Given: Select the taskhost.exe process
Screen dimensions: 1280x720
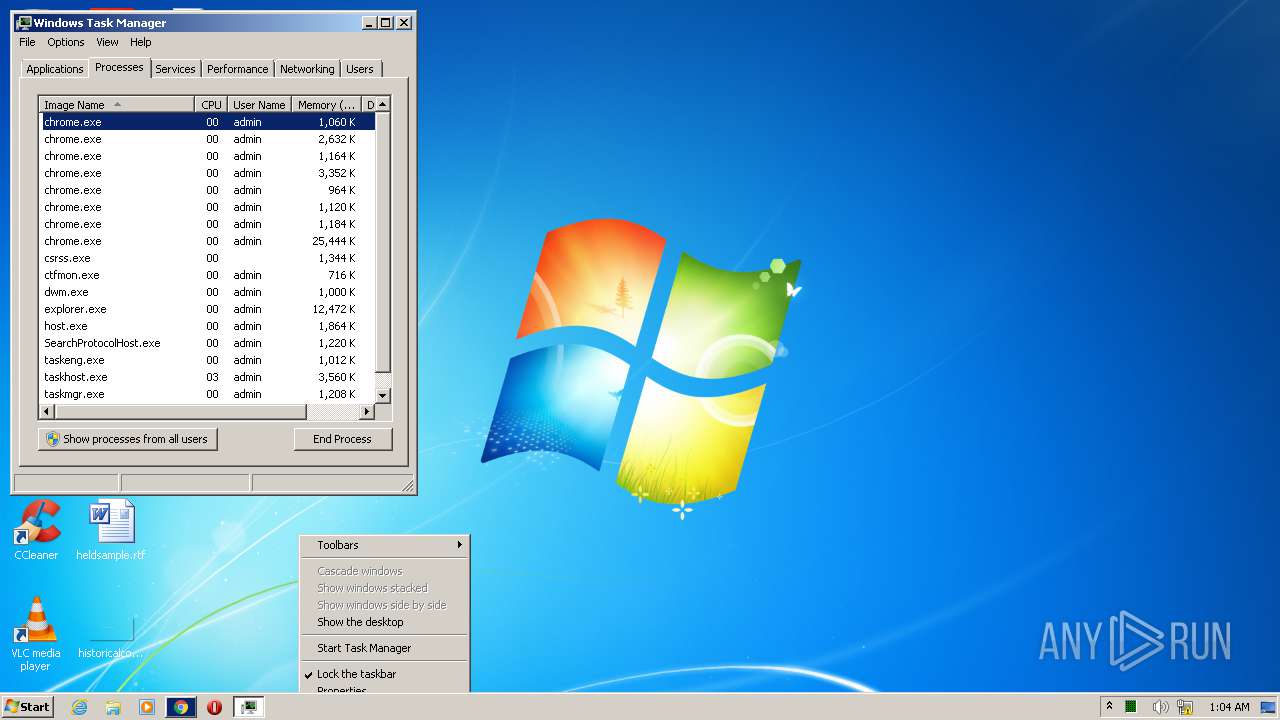Looking at the screenshot, I should click(x=207, y=377).
